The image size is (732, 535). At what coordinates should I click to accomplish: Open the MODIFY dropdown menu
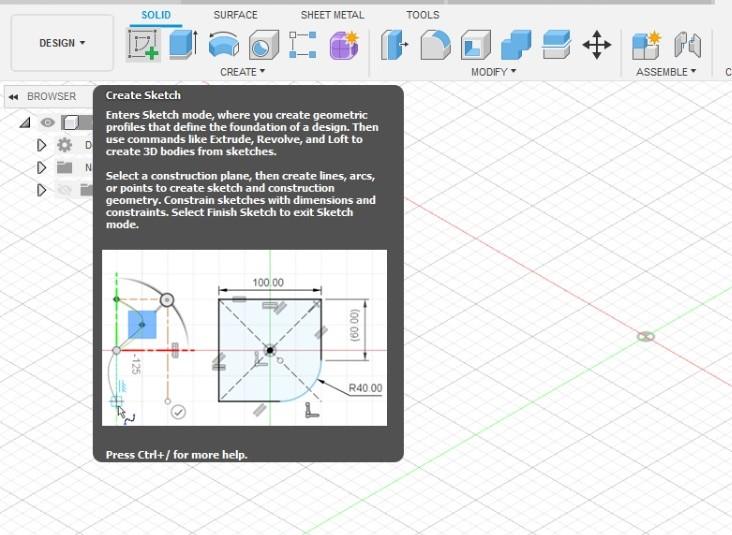[x=493, y=72]
